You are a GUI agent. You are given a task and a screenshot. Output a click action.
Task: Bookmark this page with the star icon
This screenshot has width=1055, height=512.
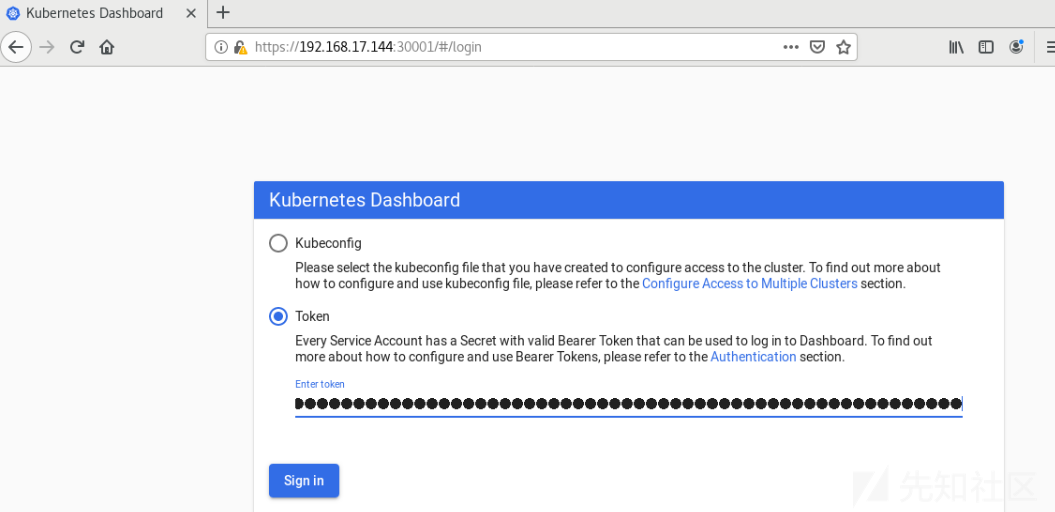click(x=843, y=47)
